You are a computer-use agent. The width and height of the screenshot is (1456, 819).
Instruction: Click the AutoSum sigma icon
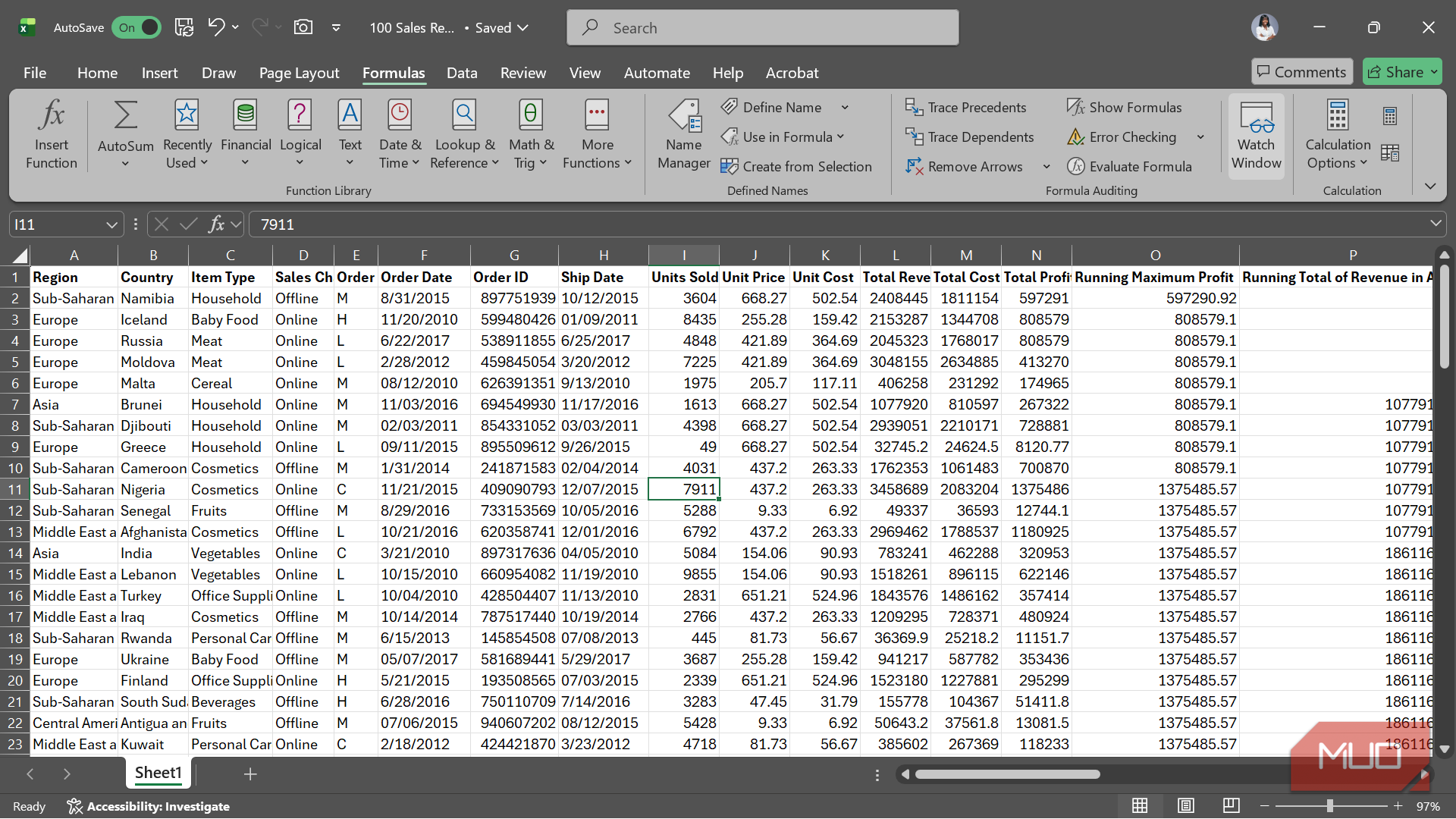tap(125, 115)
